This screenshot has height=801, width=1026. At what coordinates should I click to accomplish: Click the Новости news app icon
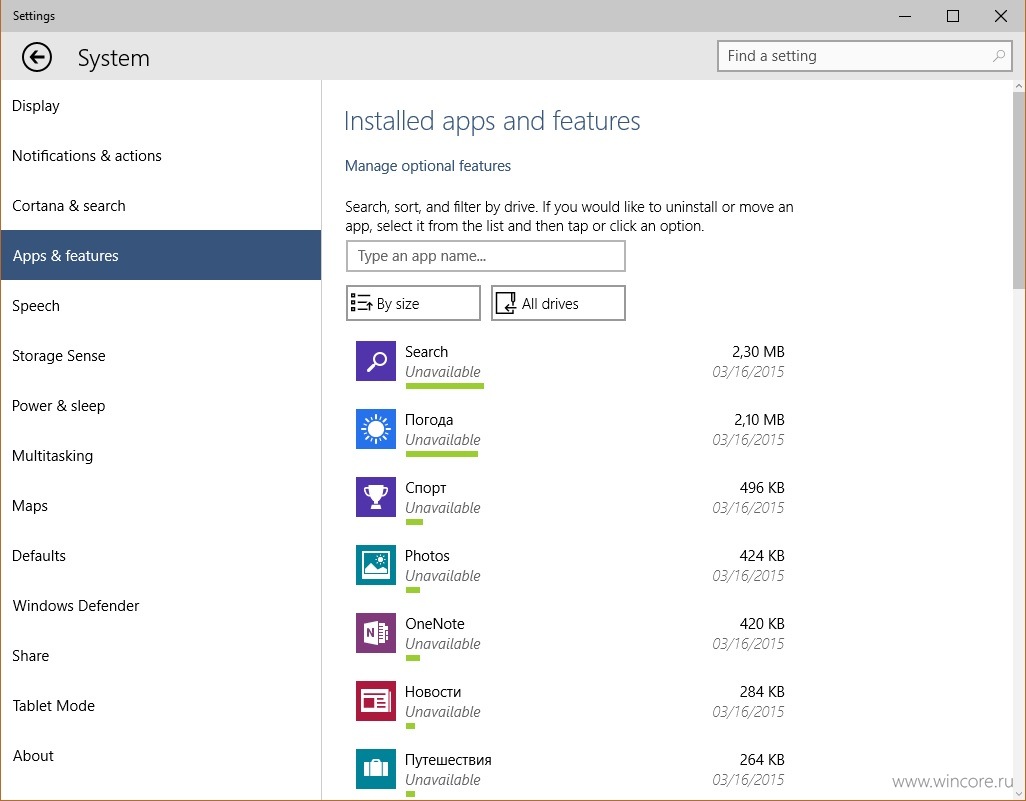point(376,701)
